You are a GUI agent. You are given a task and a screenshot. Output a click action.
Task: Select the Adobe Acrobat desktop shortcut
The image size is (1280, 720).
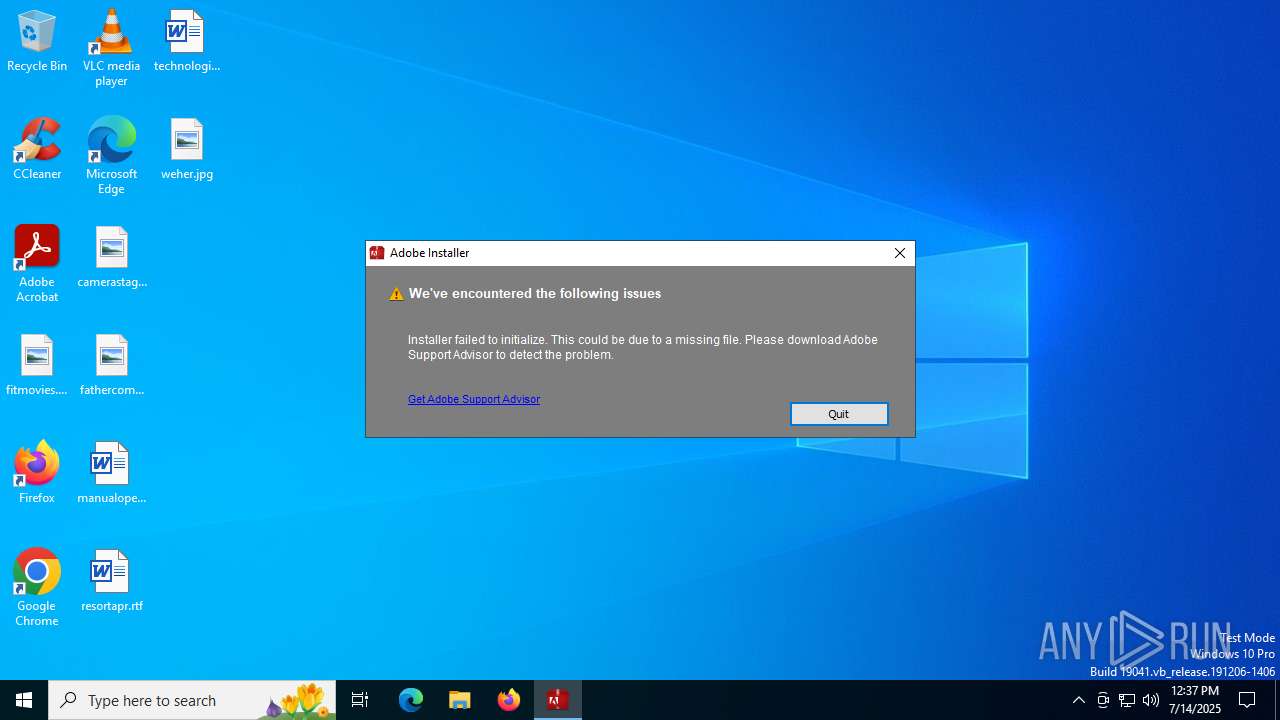[x=37, y=263]
